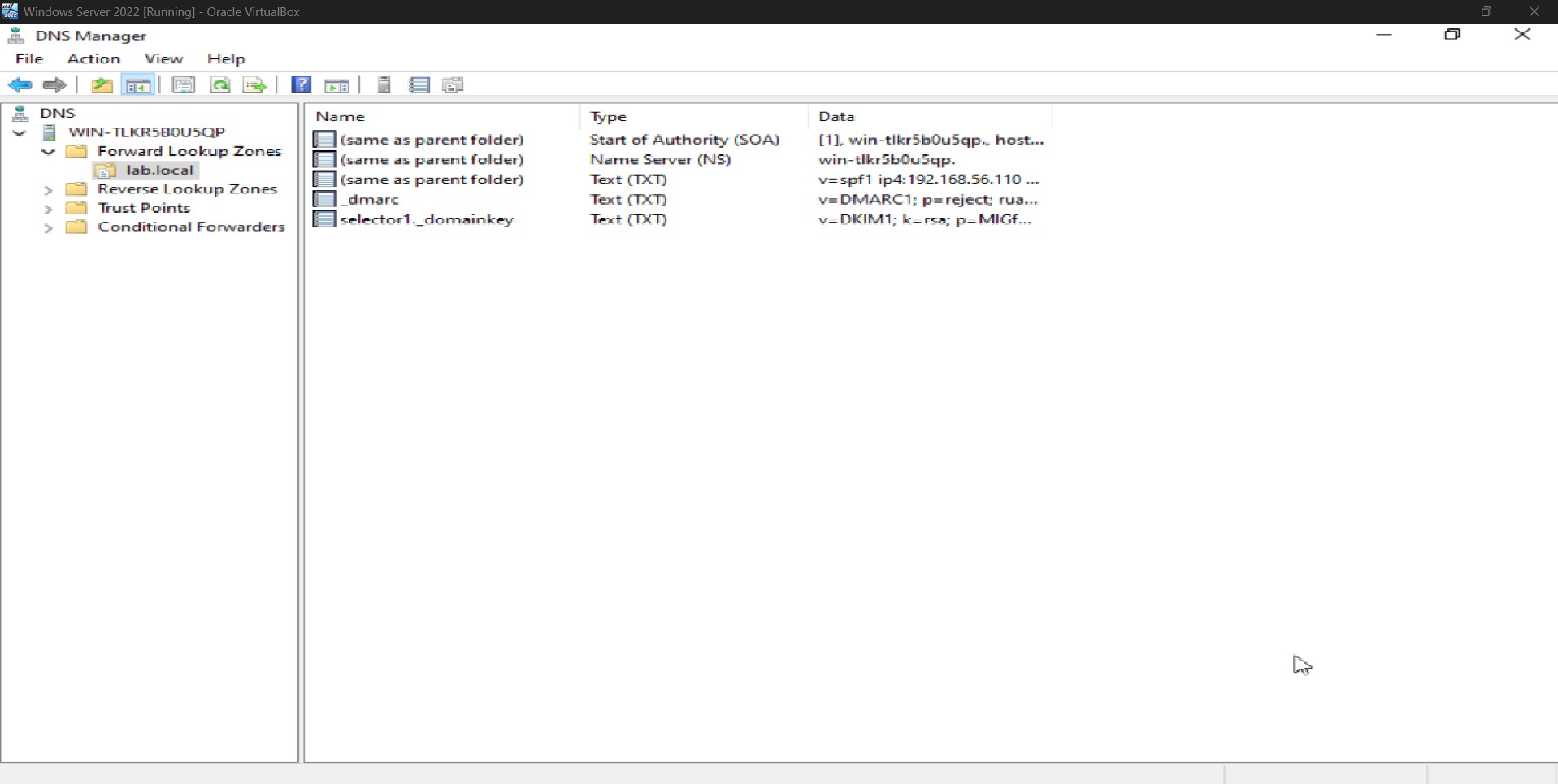The width and height of the screenshot is (1558, 784).
Task: Click the Refresh toolbar icon
Action: [220, 84]
